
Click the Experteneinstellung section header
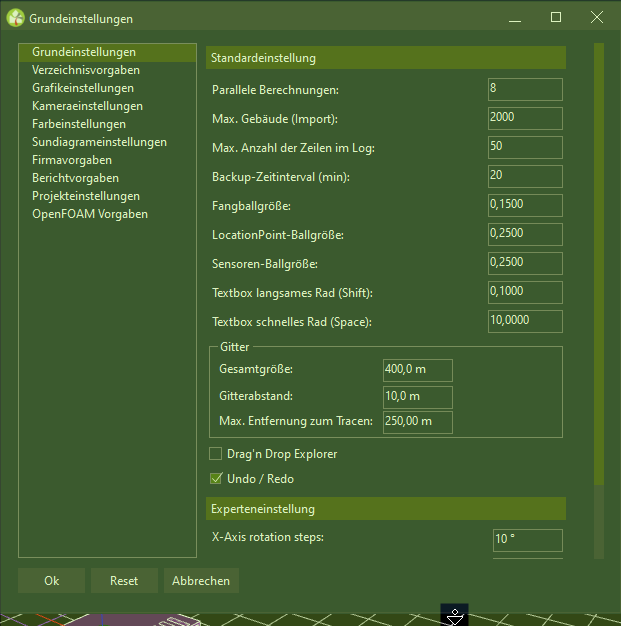(x=386, y=509)
